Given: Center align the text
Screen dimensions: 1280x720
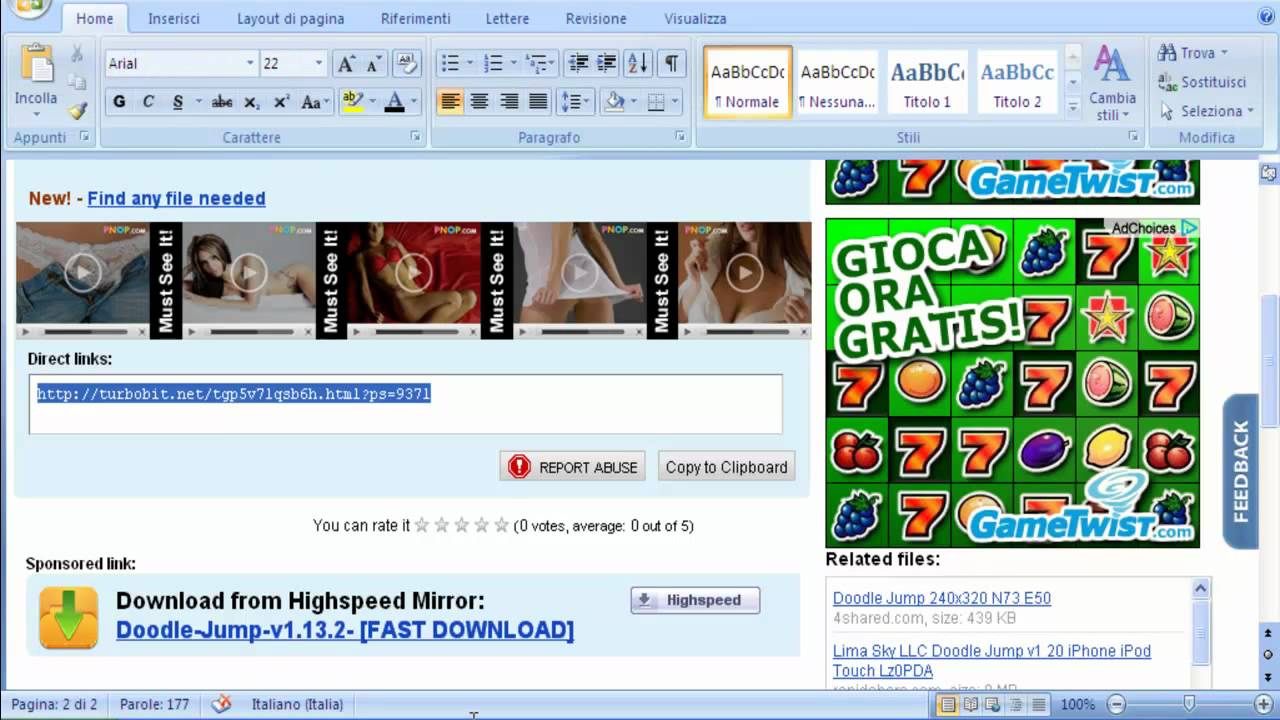Looking at the screenshot, I should (x=479, y=102).
